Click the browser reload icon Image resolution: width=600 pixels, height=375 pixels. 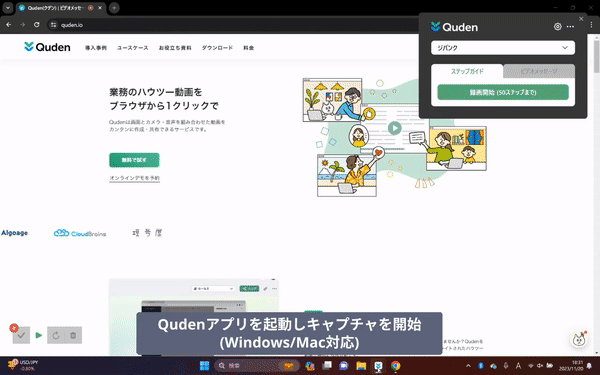click(36, 25)
